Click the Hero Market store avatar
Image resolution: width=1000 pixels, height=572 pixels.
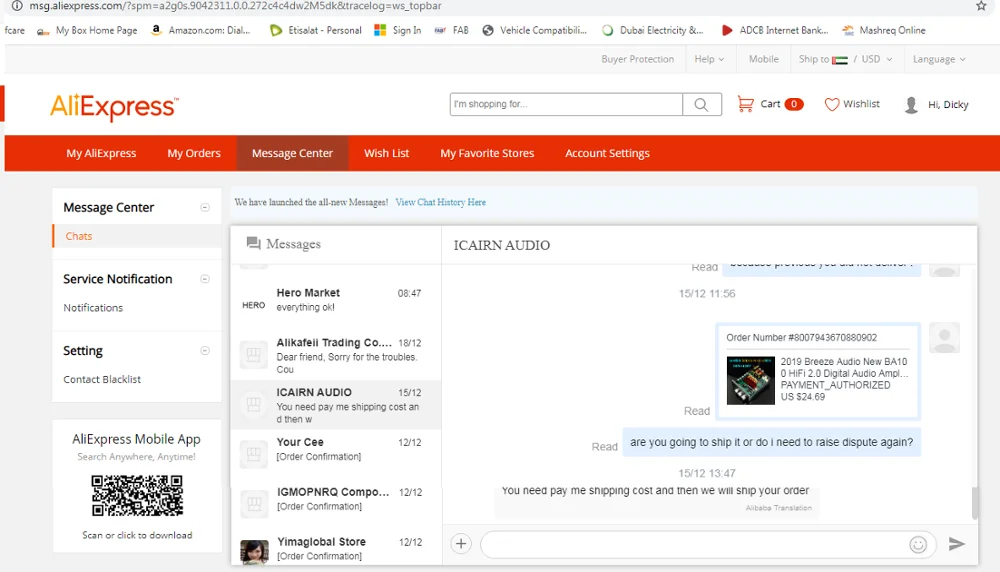(253, 305)
